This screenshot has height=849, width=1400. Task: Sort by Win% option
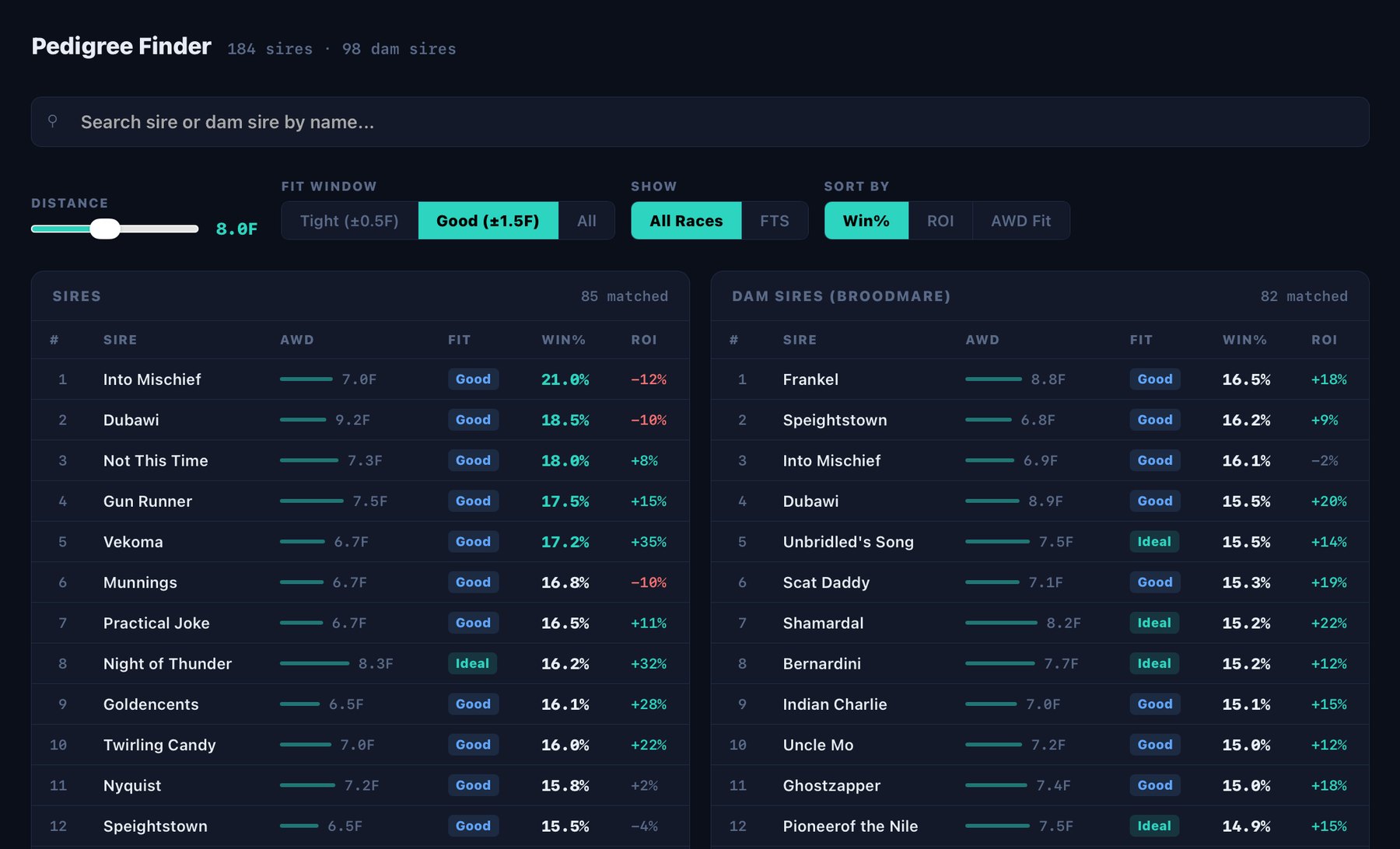point(866,221)
